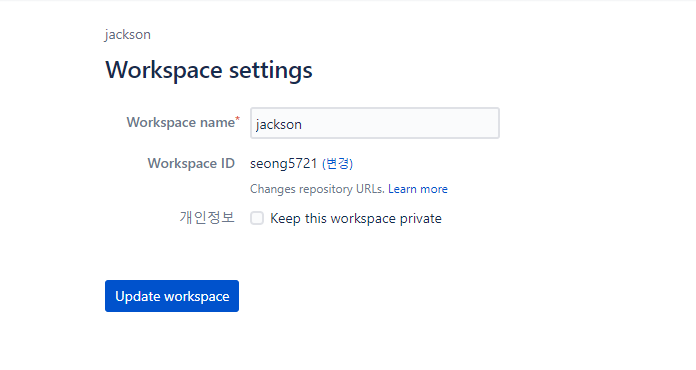This screenshot has height=370, width=696.
Task: Click the jackson breadcrumb above the heading
Action: coord(128,35)
